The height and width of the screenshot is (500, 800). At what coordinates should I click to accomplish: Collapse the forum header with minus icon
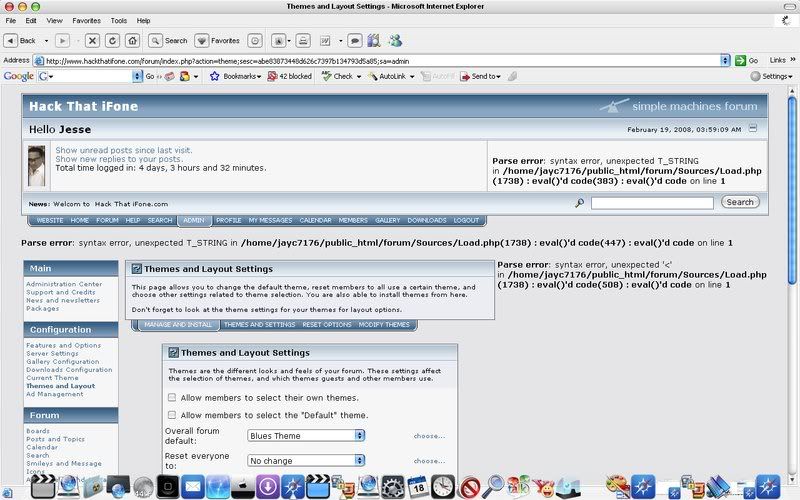753,129
